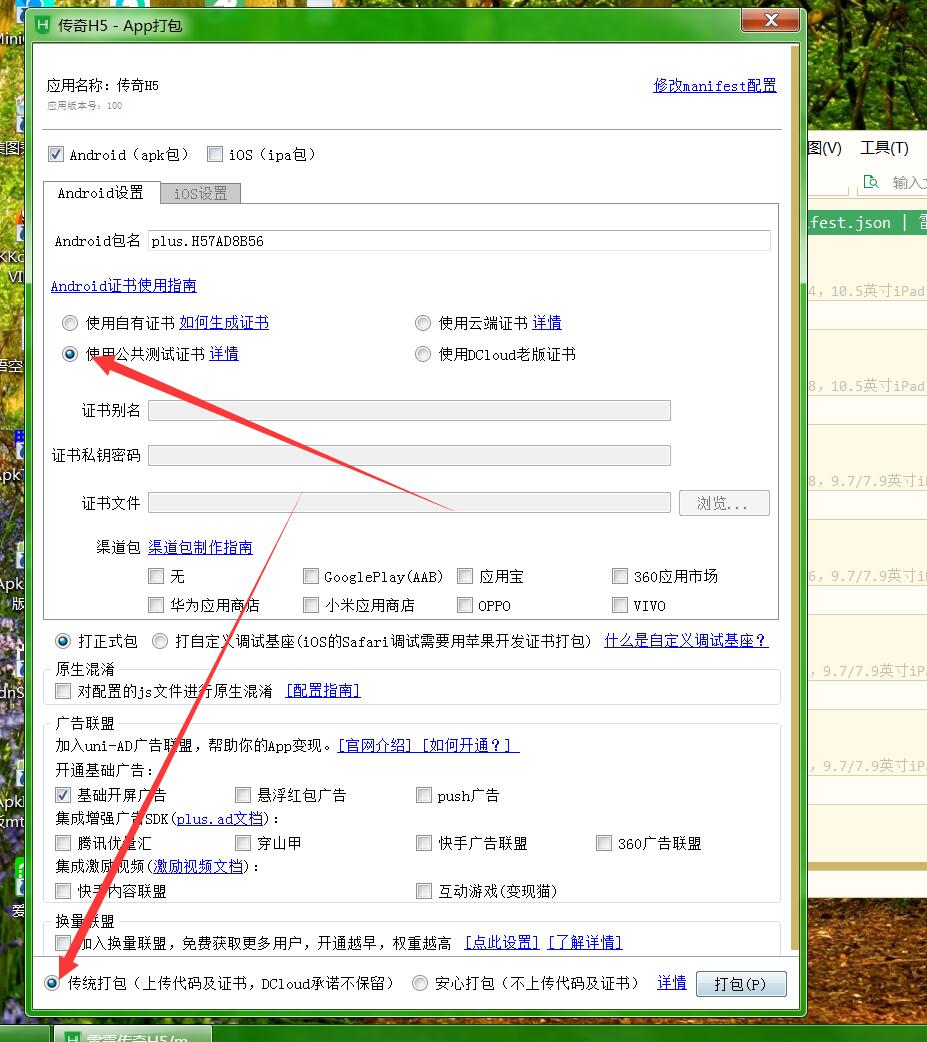The image size is (927, 1042).
Task: Toggle the 基础开屏广告 checkbox
Action: point(64,795)
